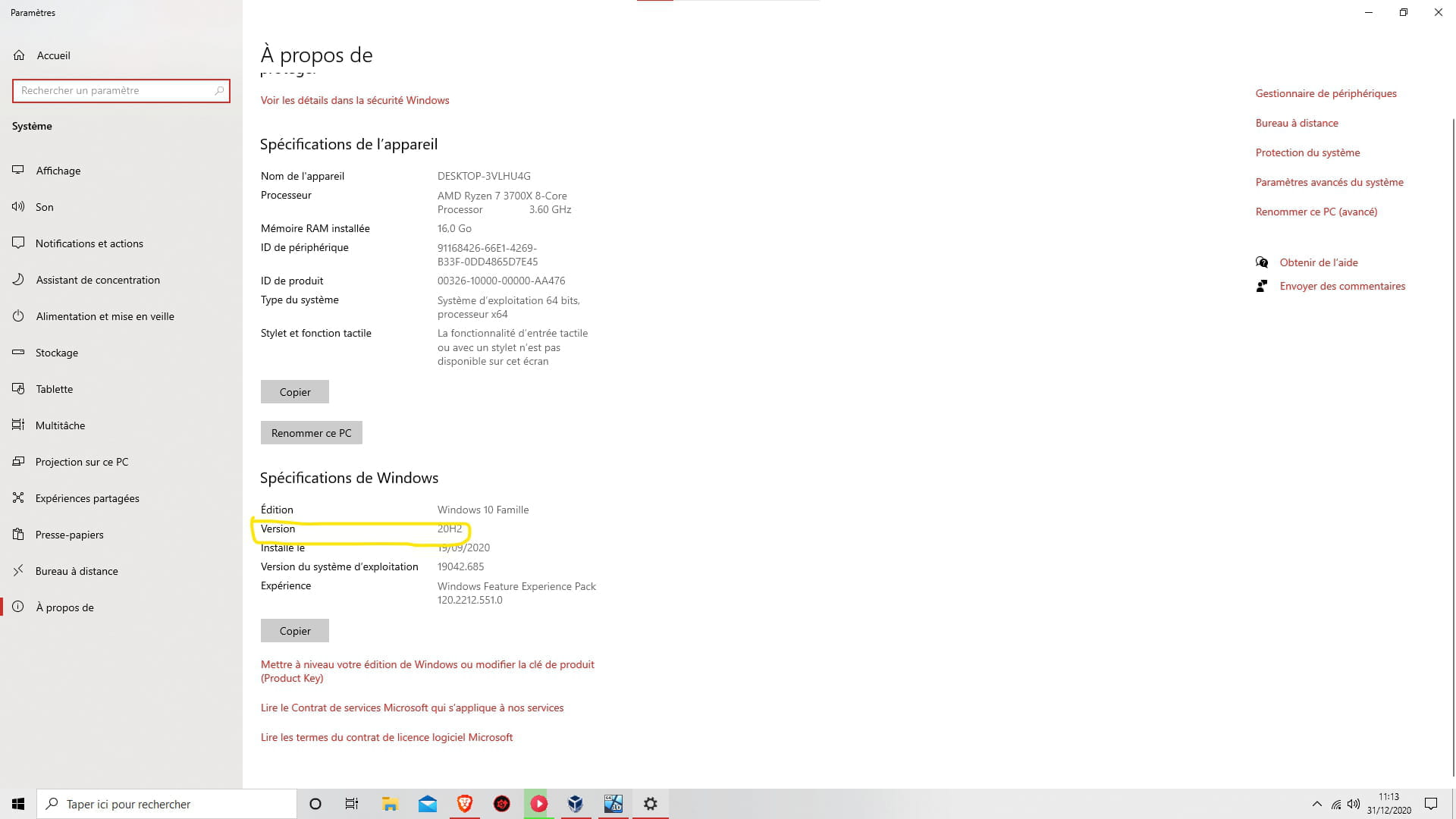Open Protection du système link

(x=1308, y=152)
